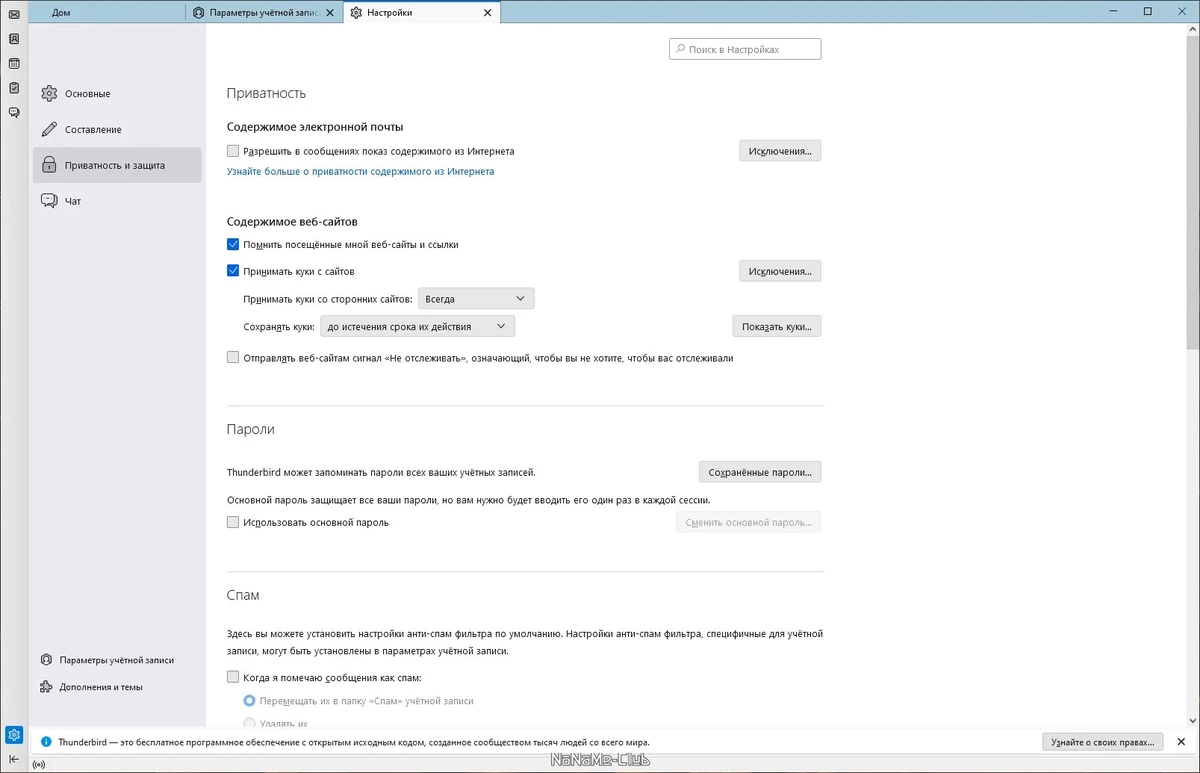Screen dimensions: 1200x773
Task: Close the Настройки tab with its X
Action: tap(487, 13)
